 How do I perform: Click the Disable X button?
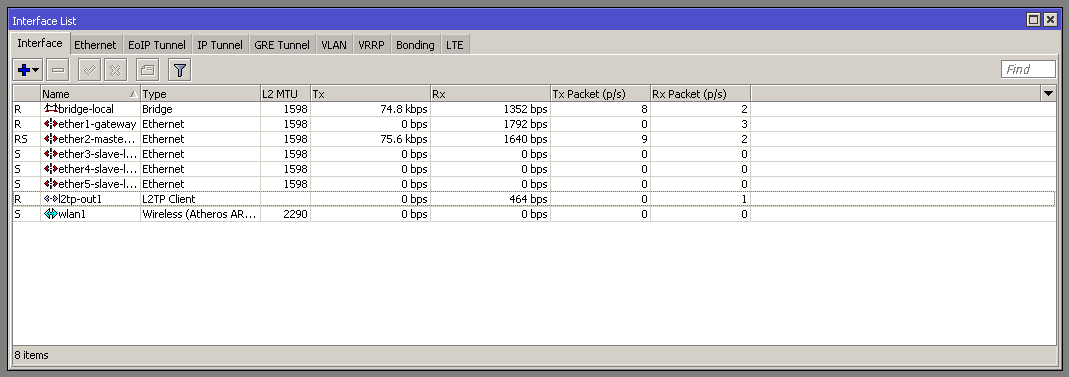tap(115, 70)
